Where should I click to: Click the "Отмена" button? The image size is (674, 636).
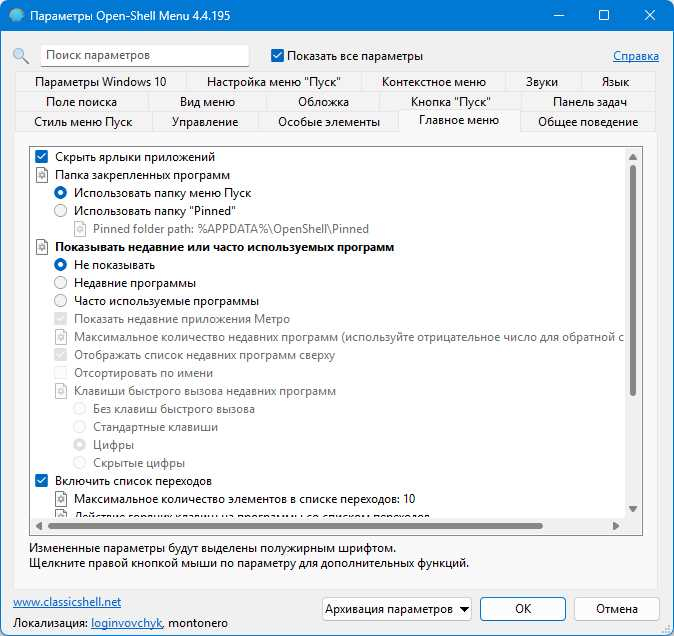616,609
